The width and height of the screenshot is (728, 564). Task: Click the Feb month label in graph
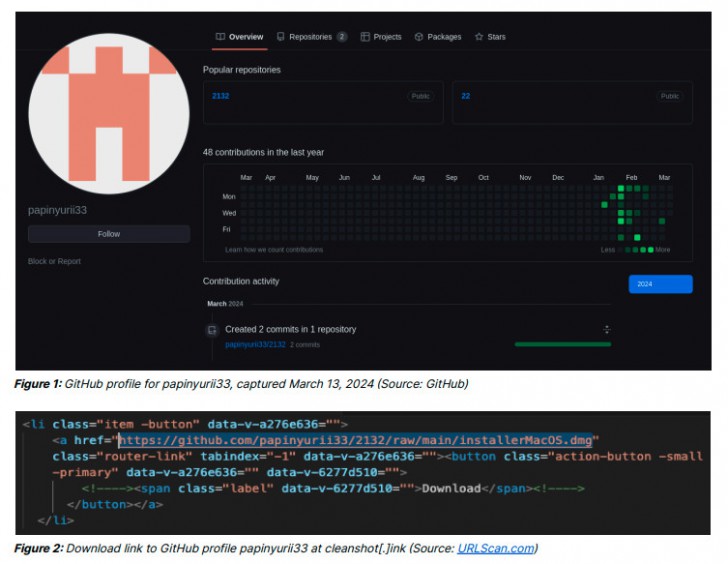pos(631,177)
